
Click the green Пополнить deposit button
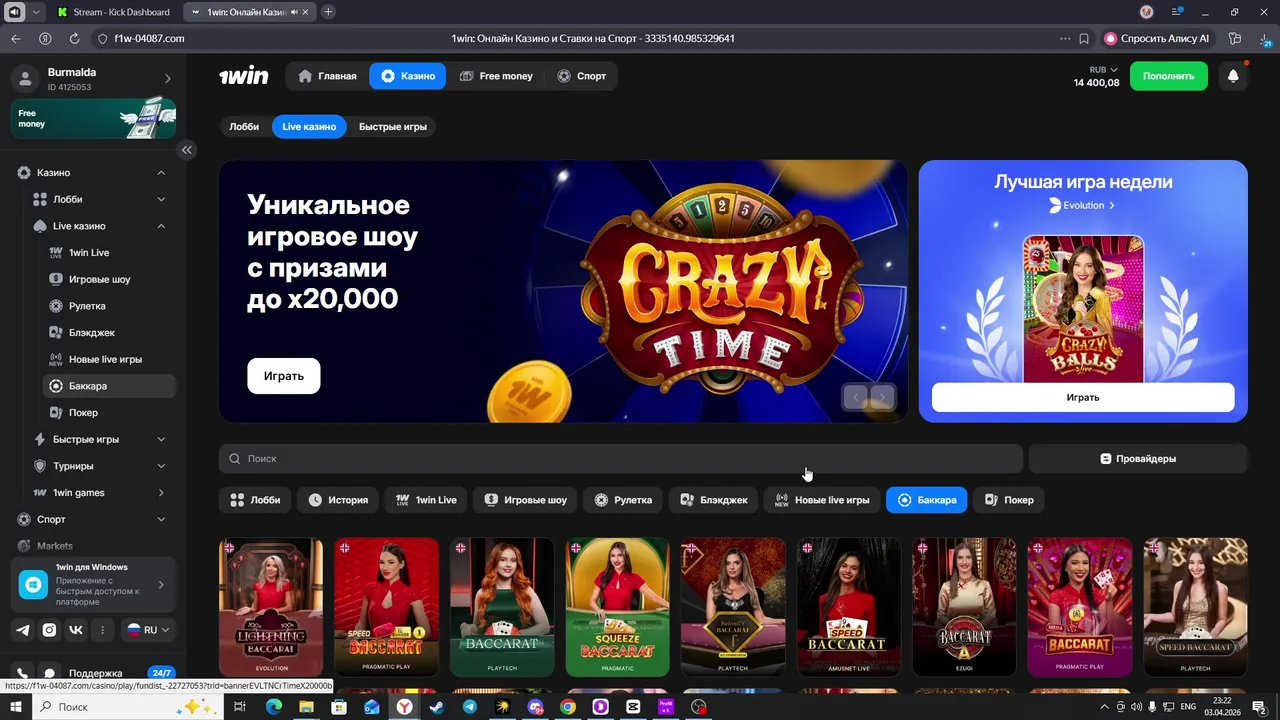[1169, 76]
